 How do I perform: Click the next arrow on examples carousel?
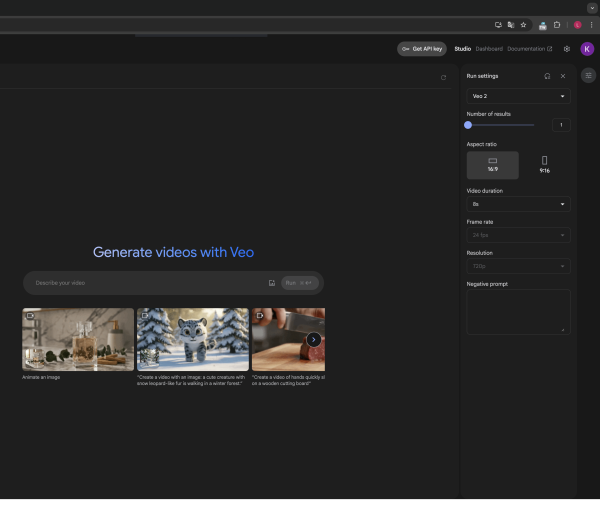313,339
